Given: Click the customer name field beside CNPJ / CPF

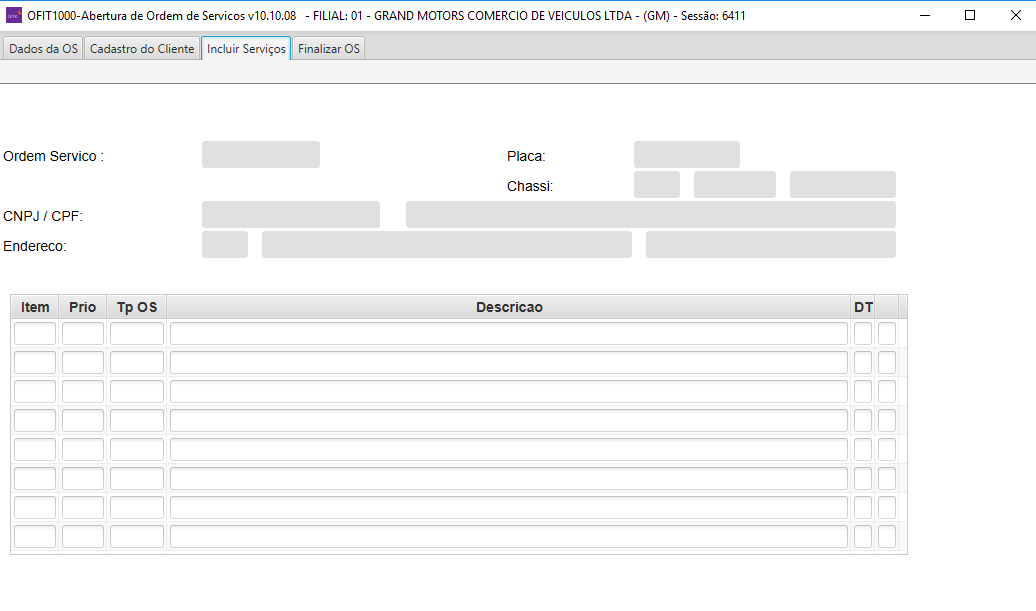Looking at the screenshot, I should click(651, 215).
